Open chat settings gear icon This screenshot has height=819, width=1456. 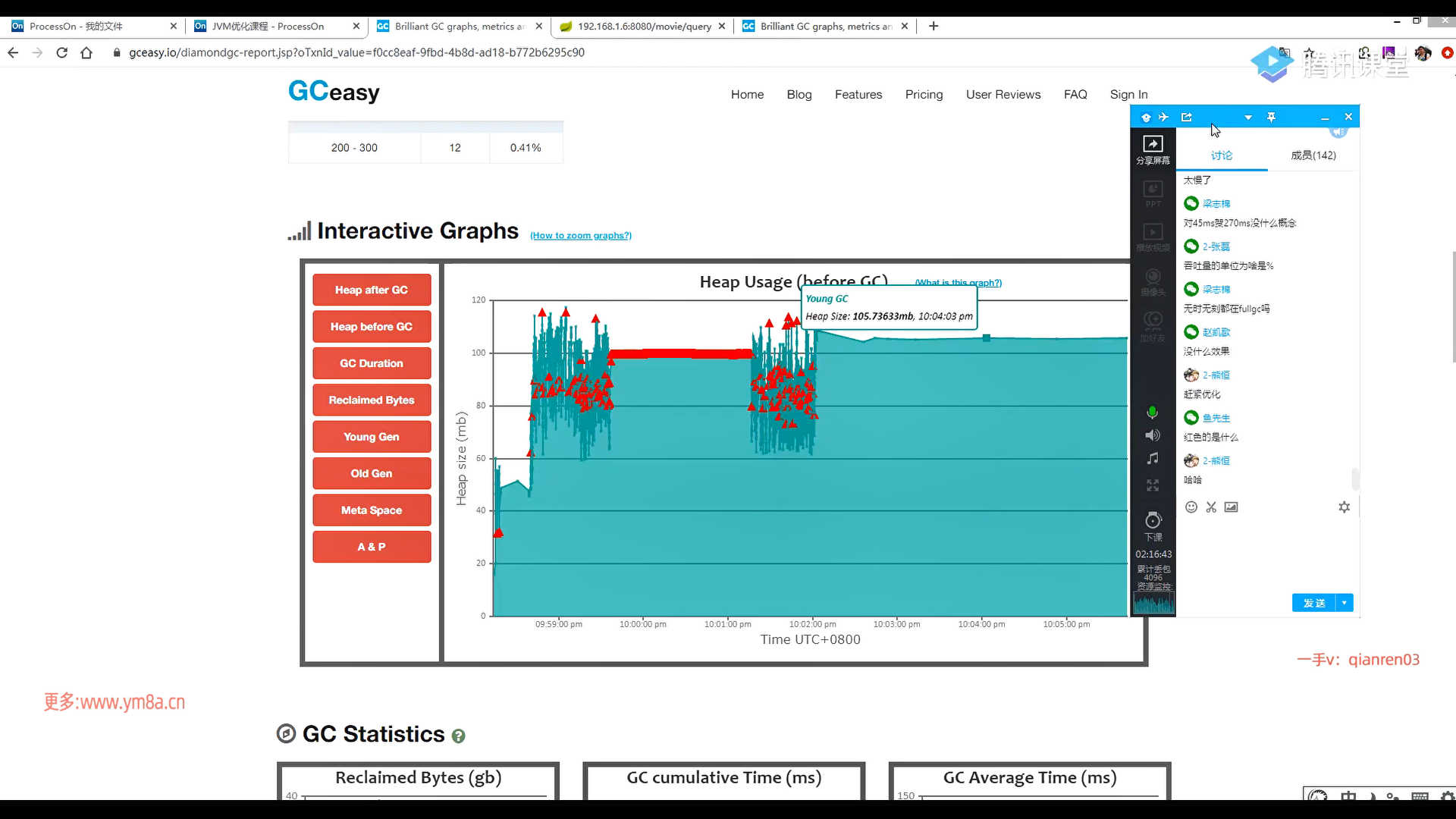click(x=1345, y=507)
